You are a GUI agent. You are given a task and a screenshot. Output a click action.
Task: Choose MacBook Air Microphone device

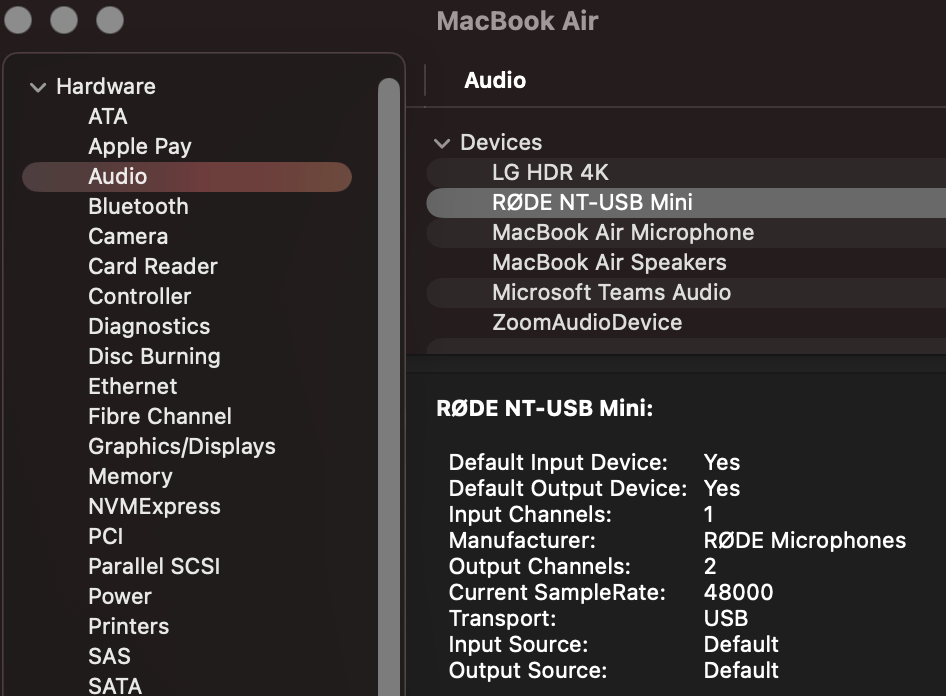click(x=622, y=233)
